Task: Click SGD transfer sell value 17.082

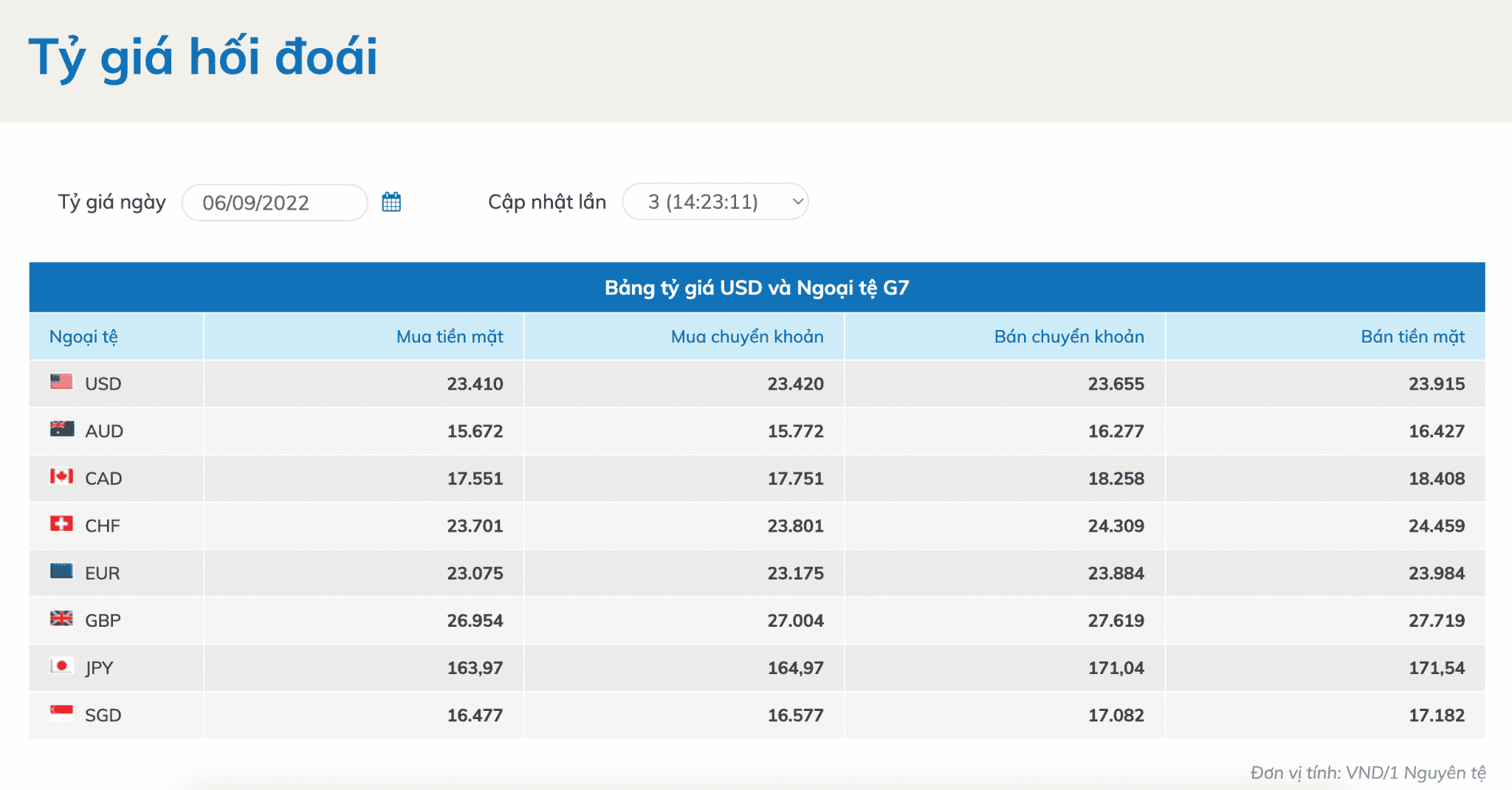Action: 1116,715
